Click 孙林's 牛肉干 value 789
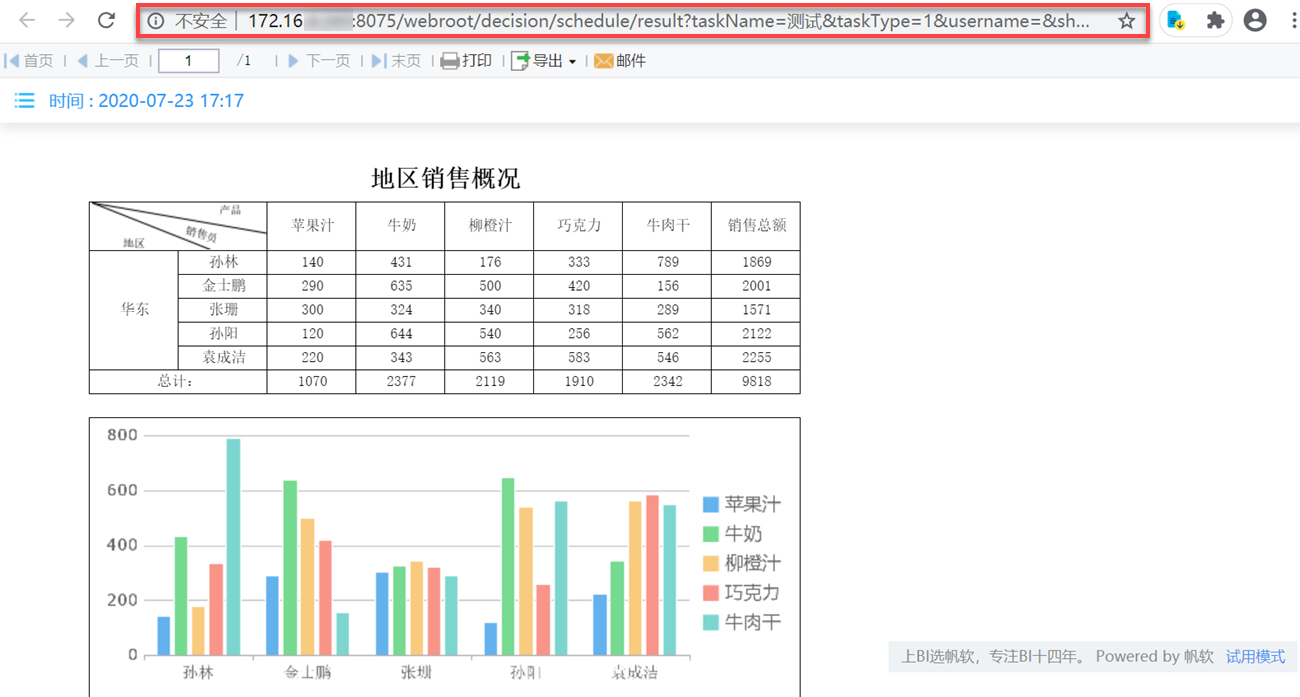Image resolution: width=1300 pixels, height=697 pixels. pos(668,262)
